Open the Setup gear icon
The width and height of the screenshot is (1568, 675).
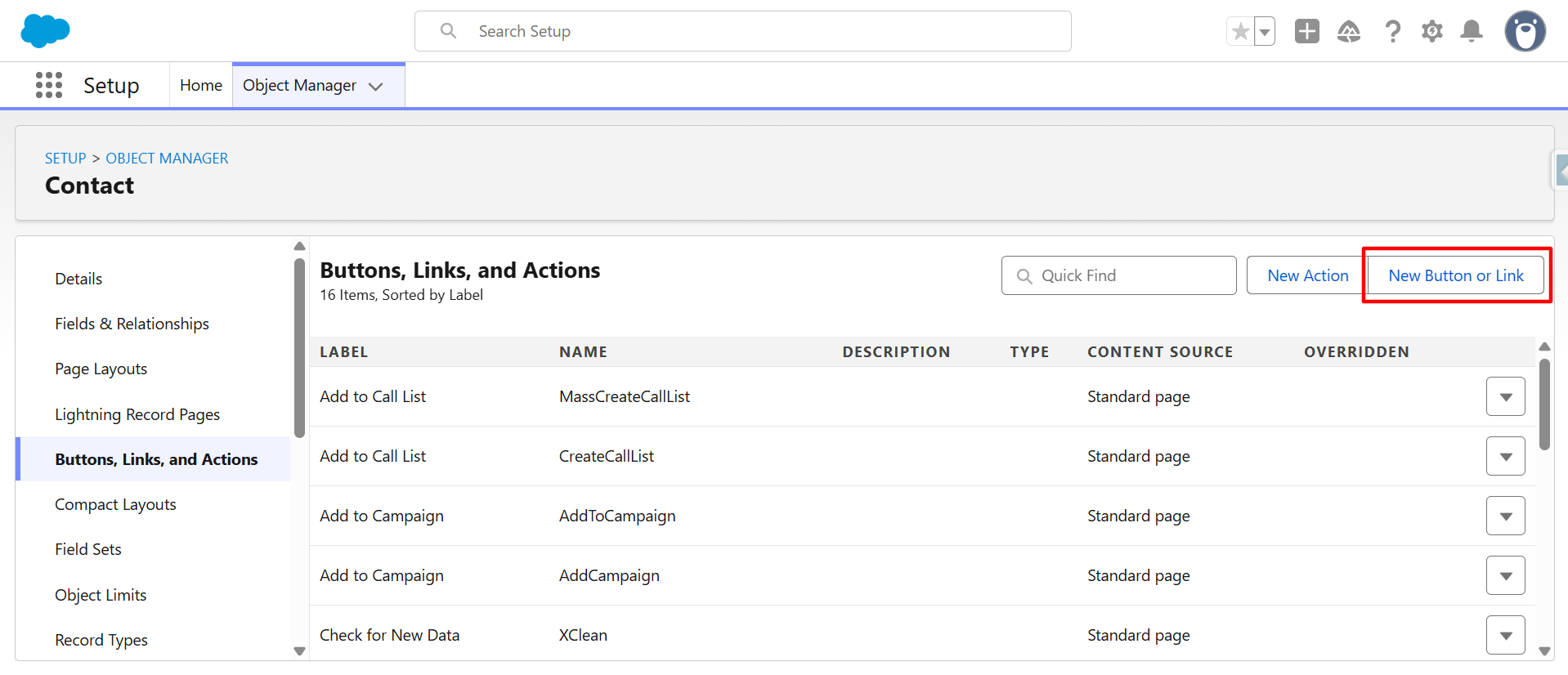1431,32
